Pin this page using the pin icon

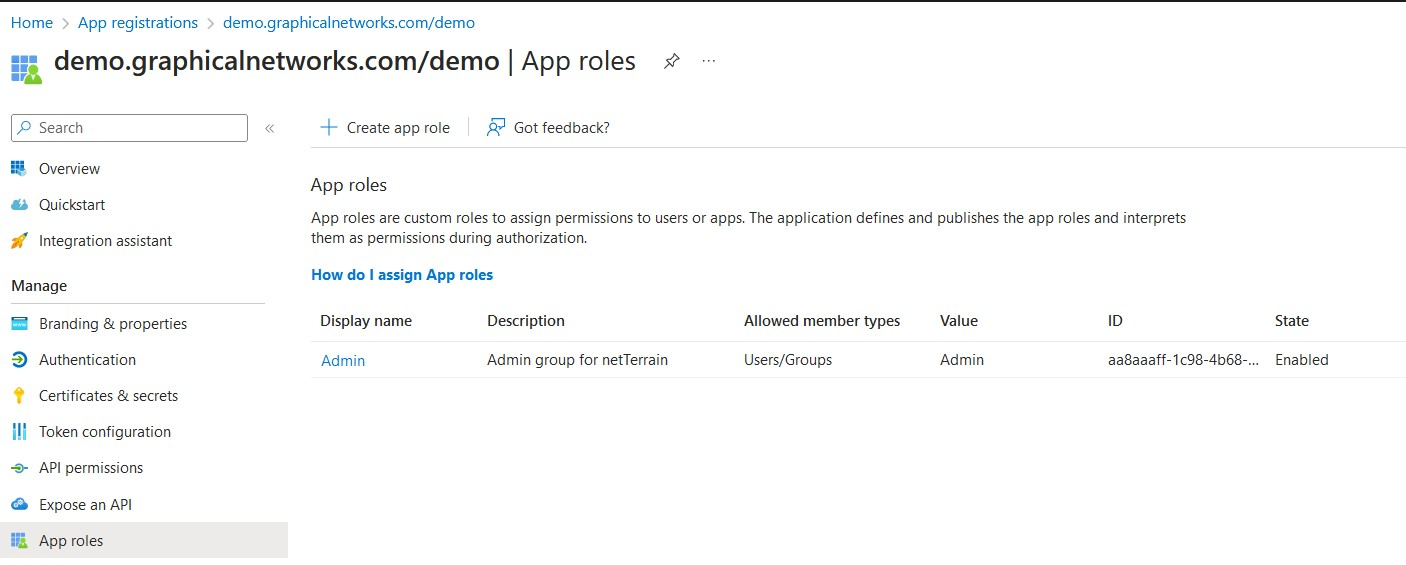pos(672,61)
